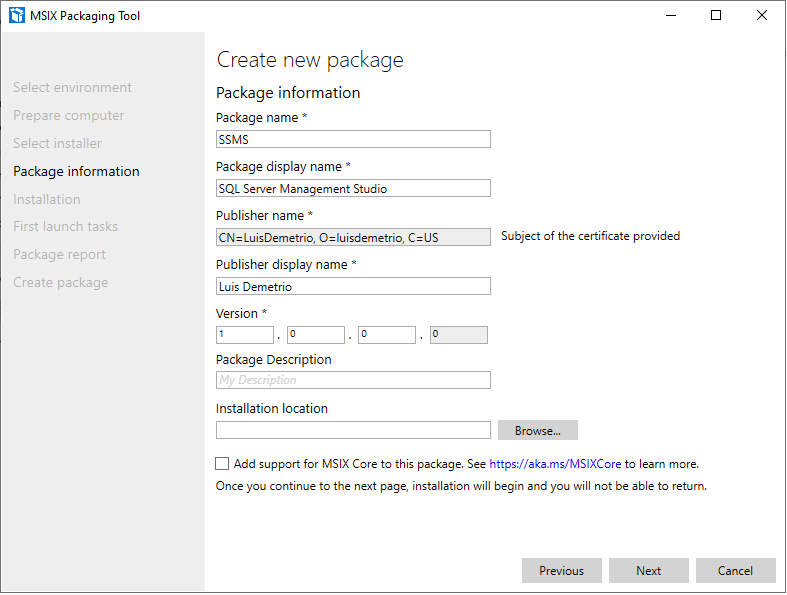Image resolution: width=787 pixels, height=595 pixels.
Task: Edit the Publisher display name Luis Demetrio field
Action: pos(353,286)
